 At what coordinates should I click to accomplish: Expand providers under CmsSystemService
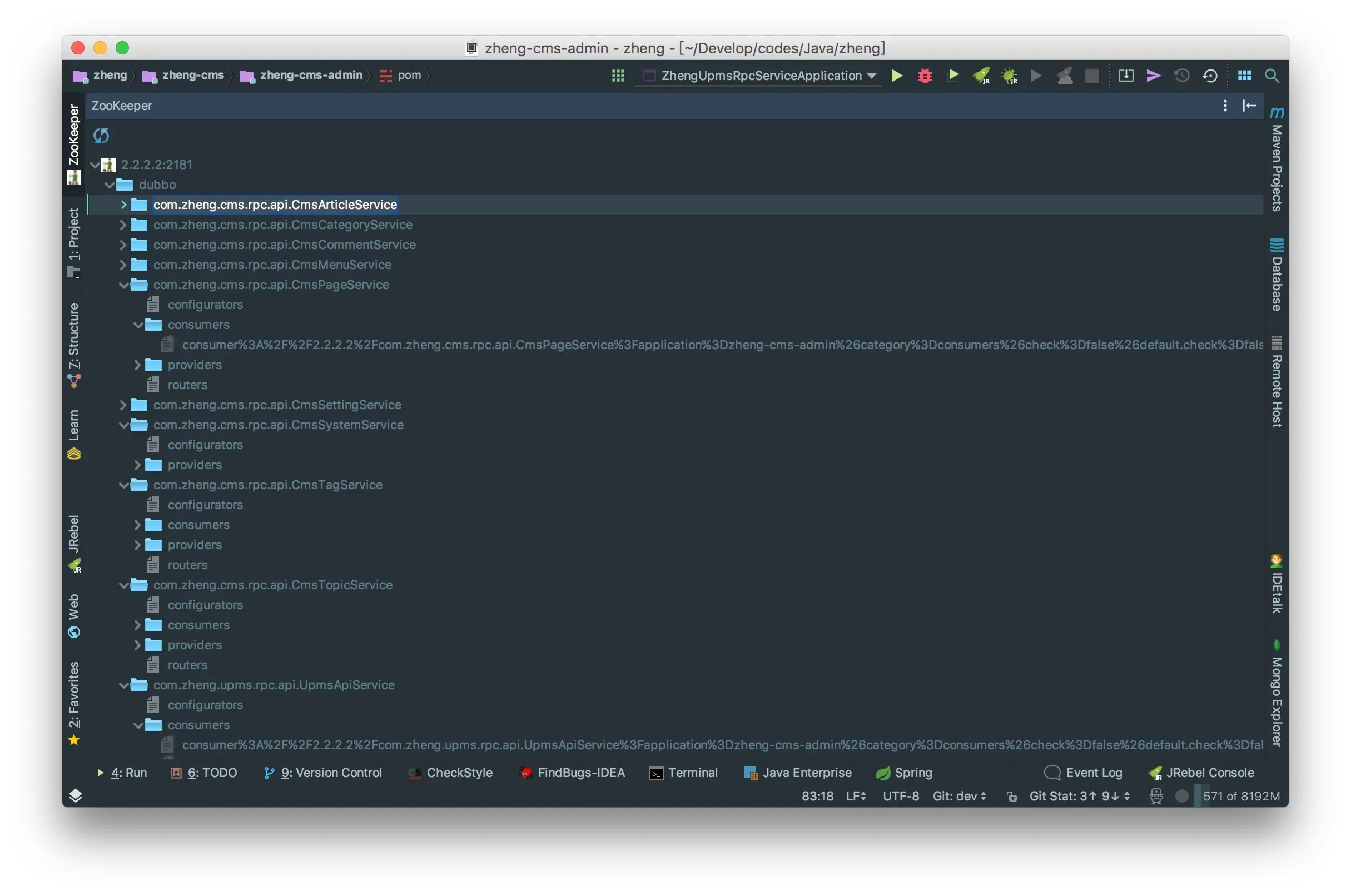coord(137,465)
